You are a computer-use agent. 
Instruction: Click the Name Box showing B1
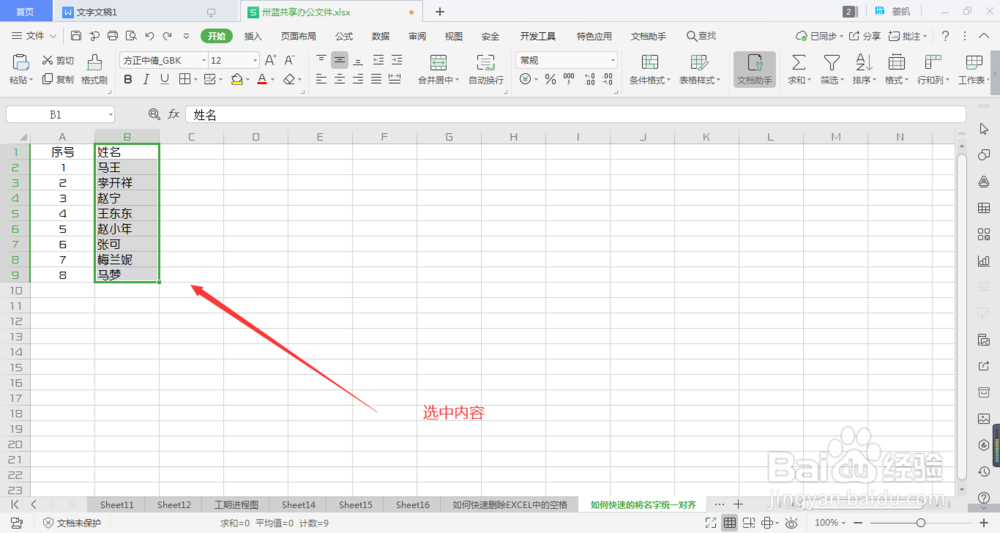(60, 115)
